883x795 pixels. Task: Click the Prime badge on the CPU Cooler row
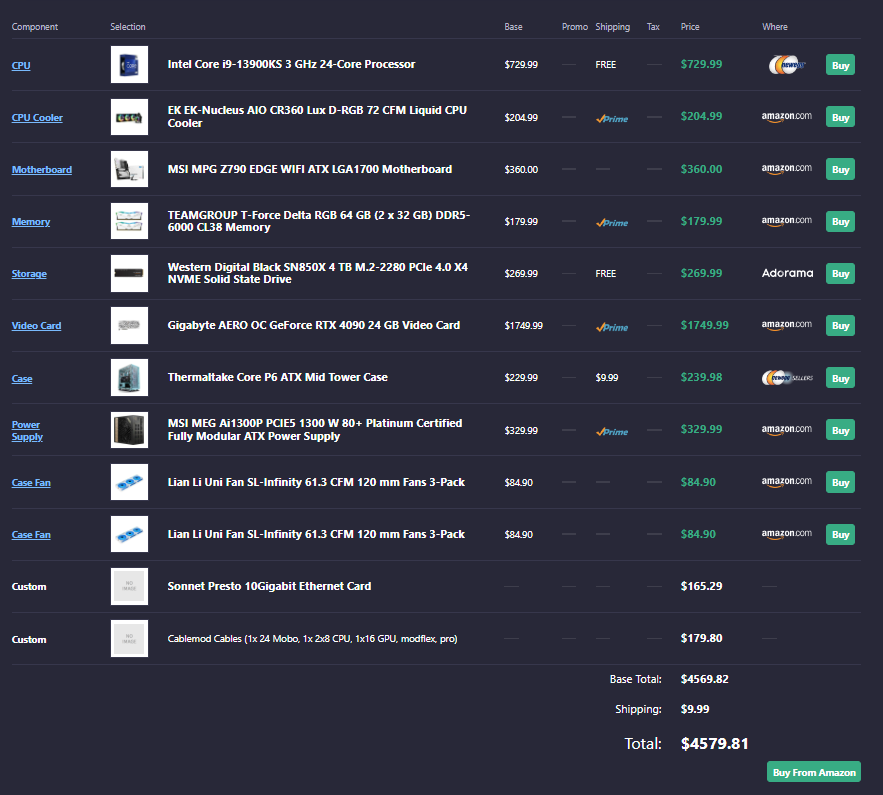point(612,118)
